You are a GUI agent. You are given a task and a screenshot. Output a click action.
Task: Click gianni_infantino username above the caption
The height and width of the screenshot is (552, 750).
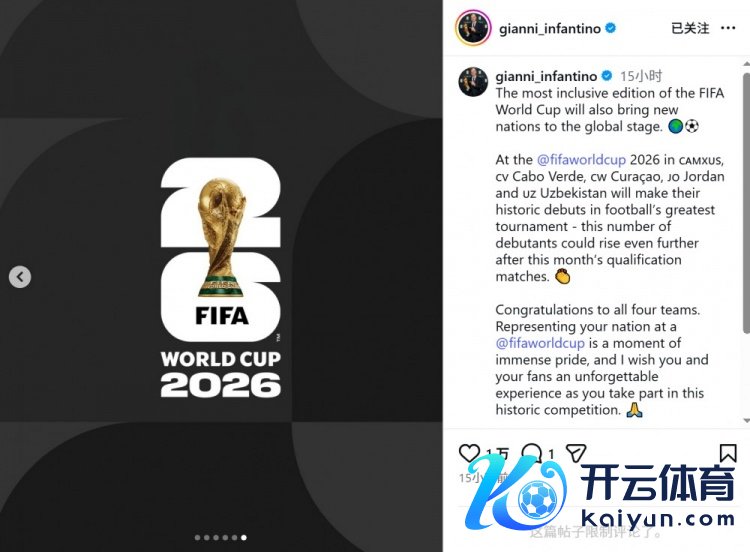point(546,76)
